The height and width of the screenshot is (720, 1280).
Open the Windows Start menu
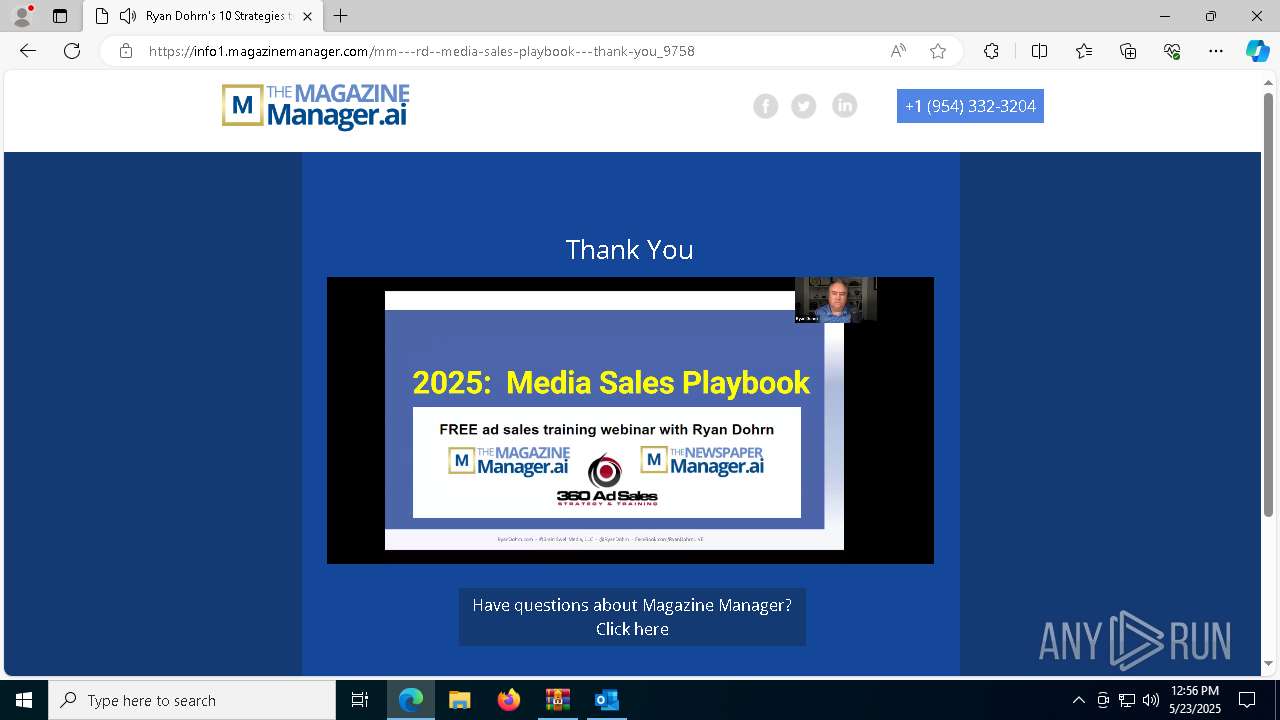click(x=24, y=700)
